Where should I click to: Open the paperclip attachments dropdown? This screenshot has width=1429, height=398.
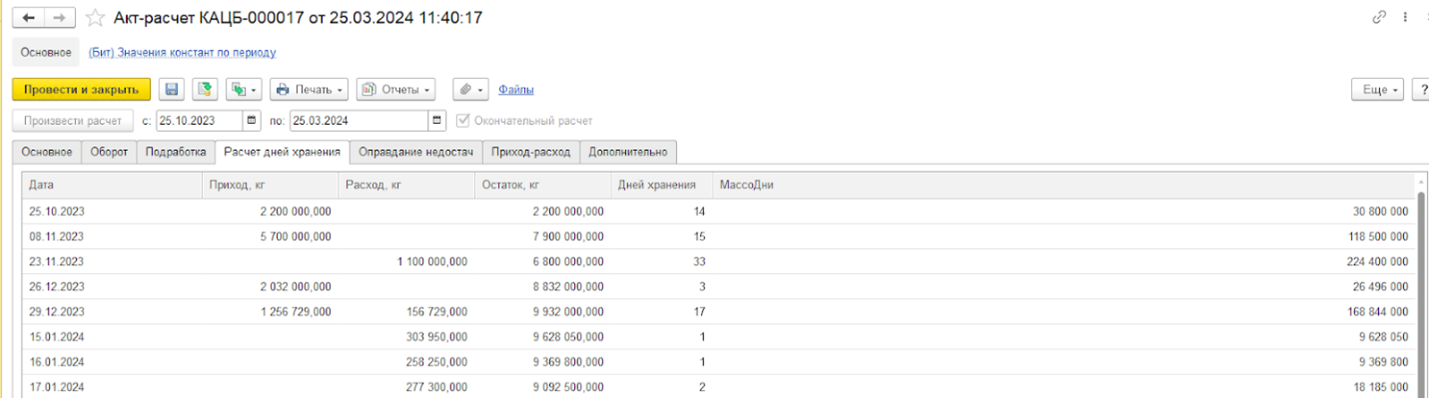(470, 89)
